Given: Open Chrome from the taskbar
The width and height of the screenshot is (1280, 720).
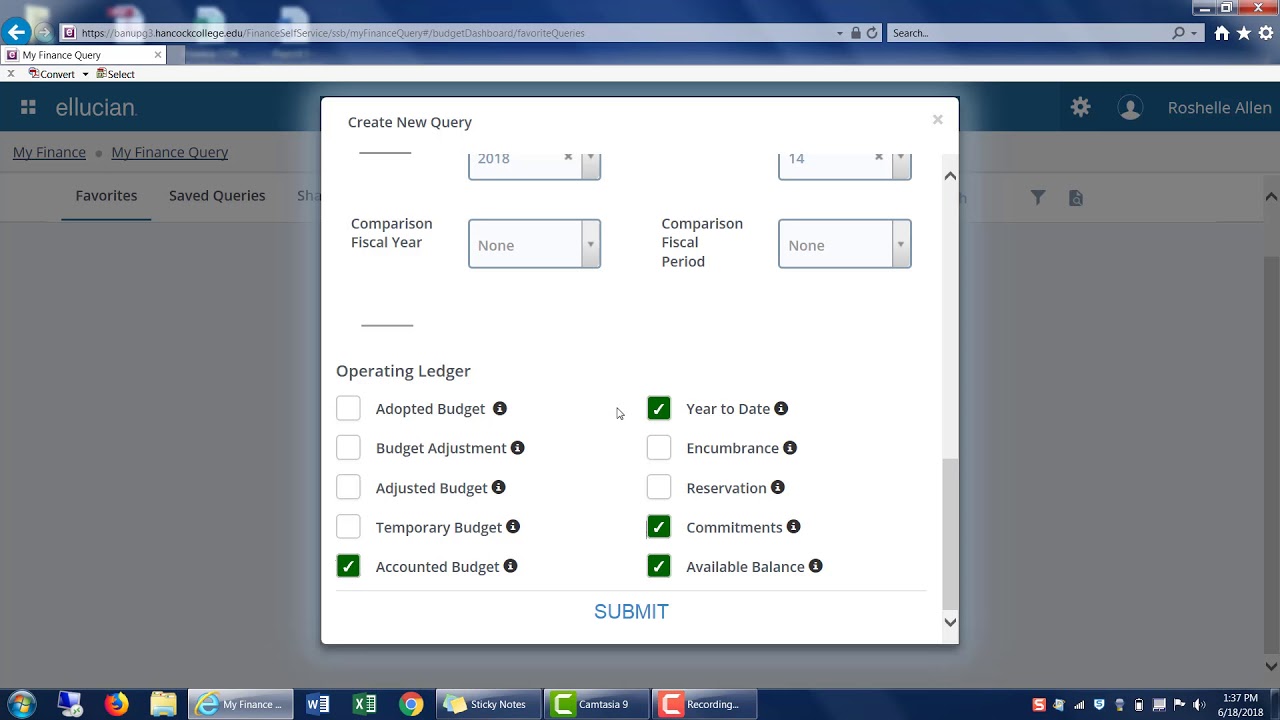Looking at the screenshot, I should click(x=410, y=704).
